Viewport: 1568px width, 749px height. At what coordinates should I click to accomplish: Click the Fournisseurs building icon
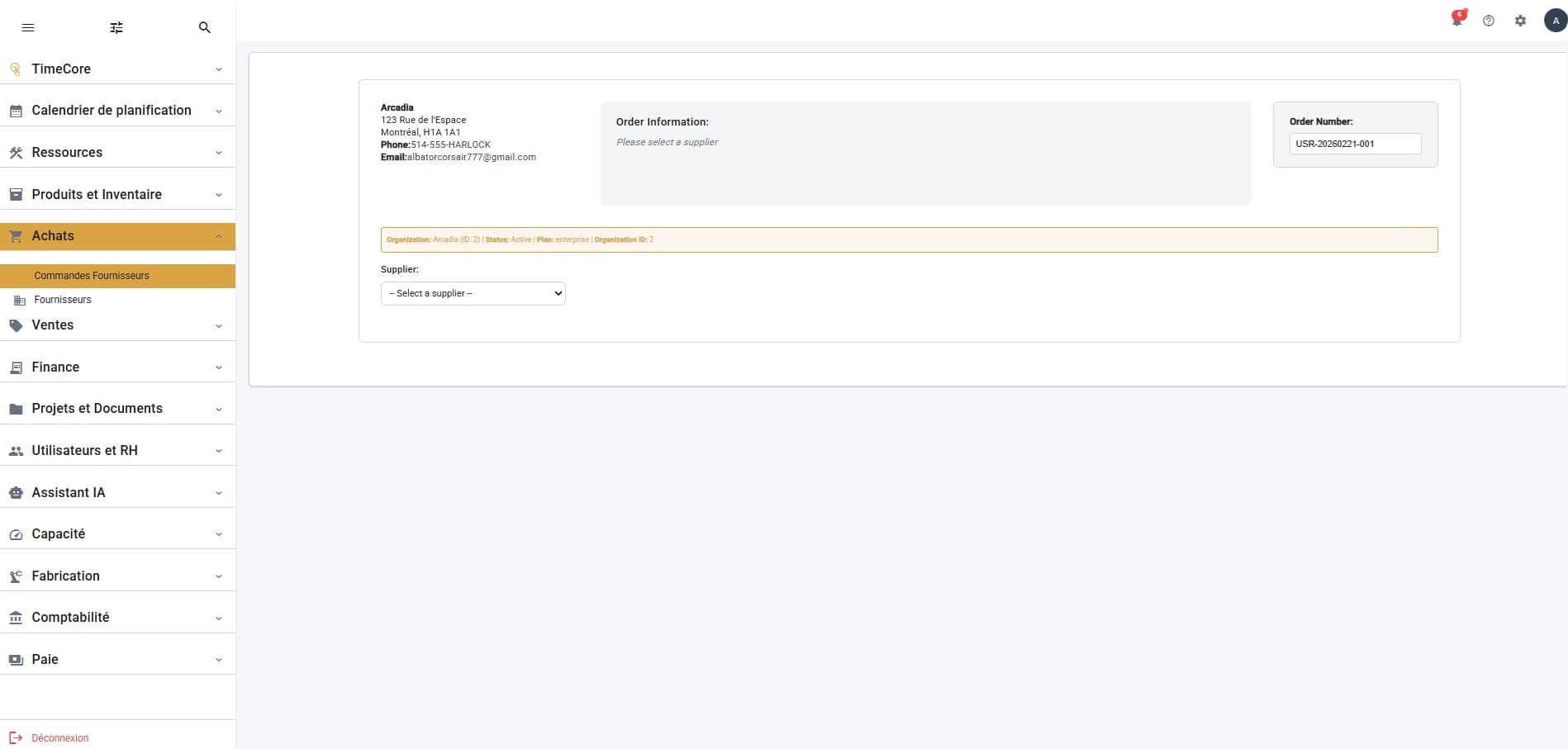tap(20, 301)
